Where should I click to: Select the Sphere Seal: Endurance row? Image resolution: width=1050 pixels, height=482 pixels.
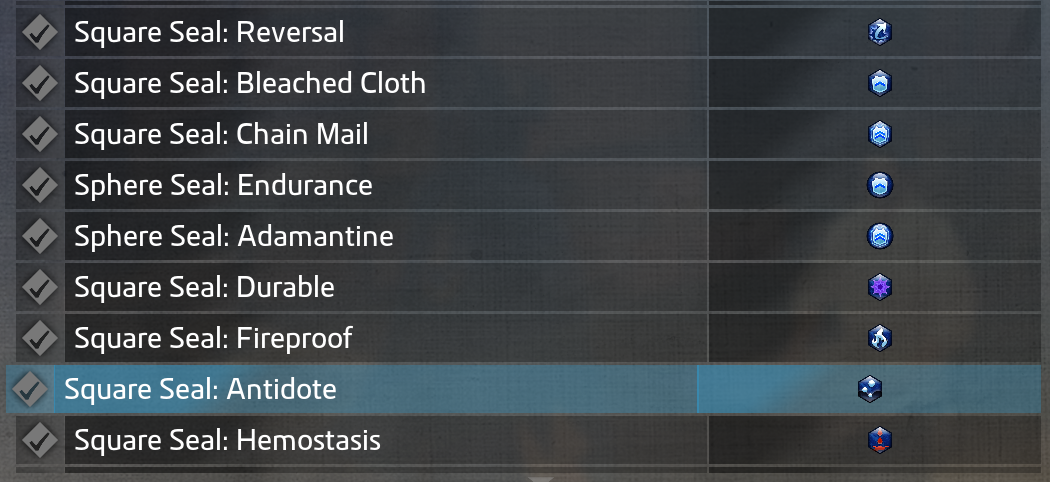pos(223,185)
